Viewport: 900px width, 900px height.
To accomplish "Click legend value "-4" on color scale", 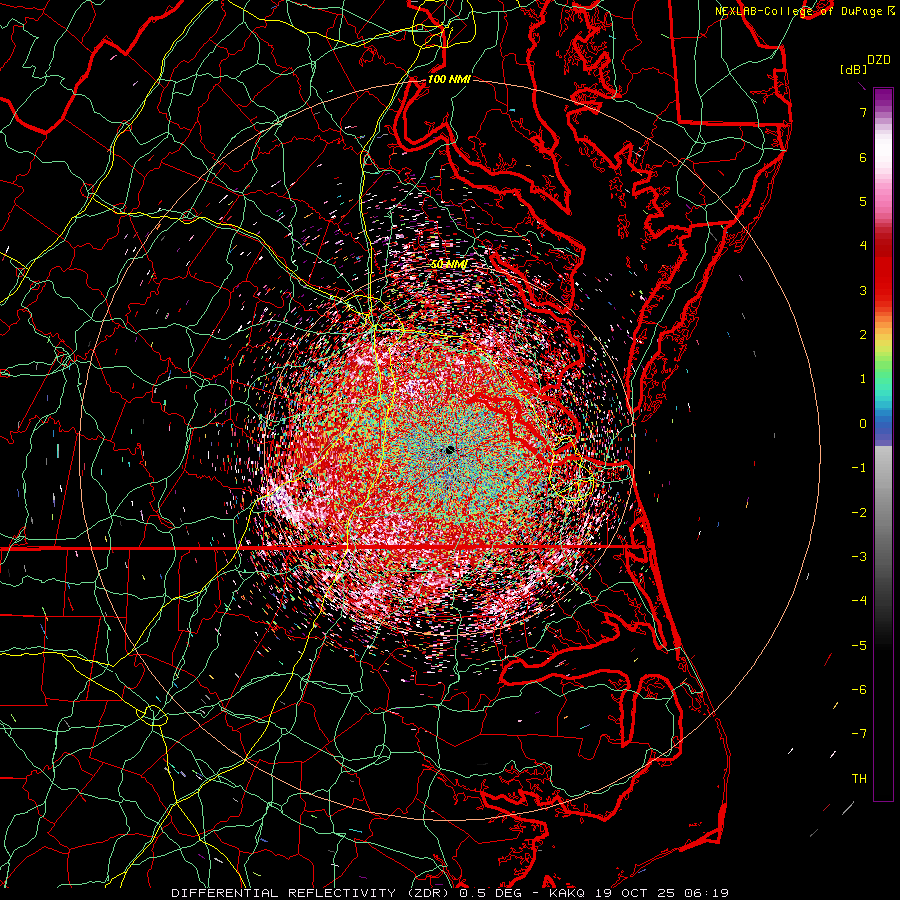I will [859, 601].
